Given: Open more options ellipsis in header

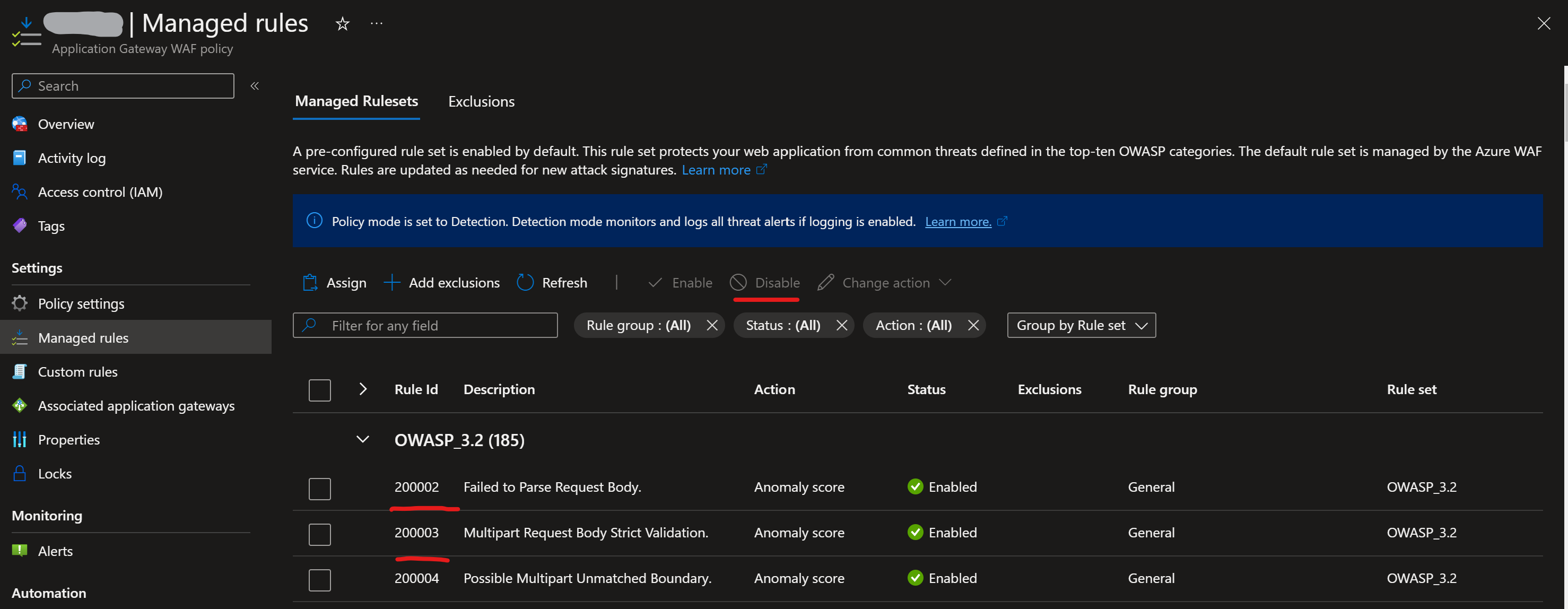Looking at the screenshot, I should click(376, 24).
